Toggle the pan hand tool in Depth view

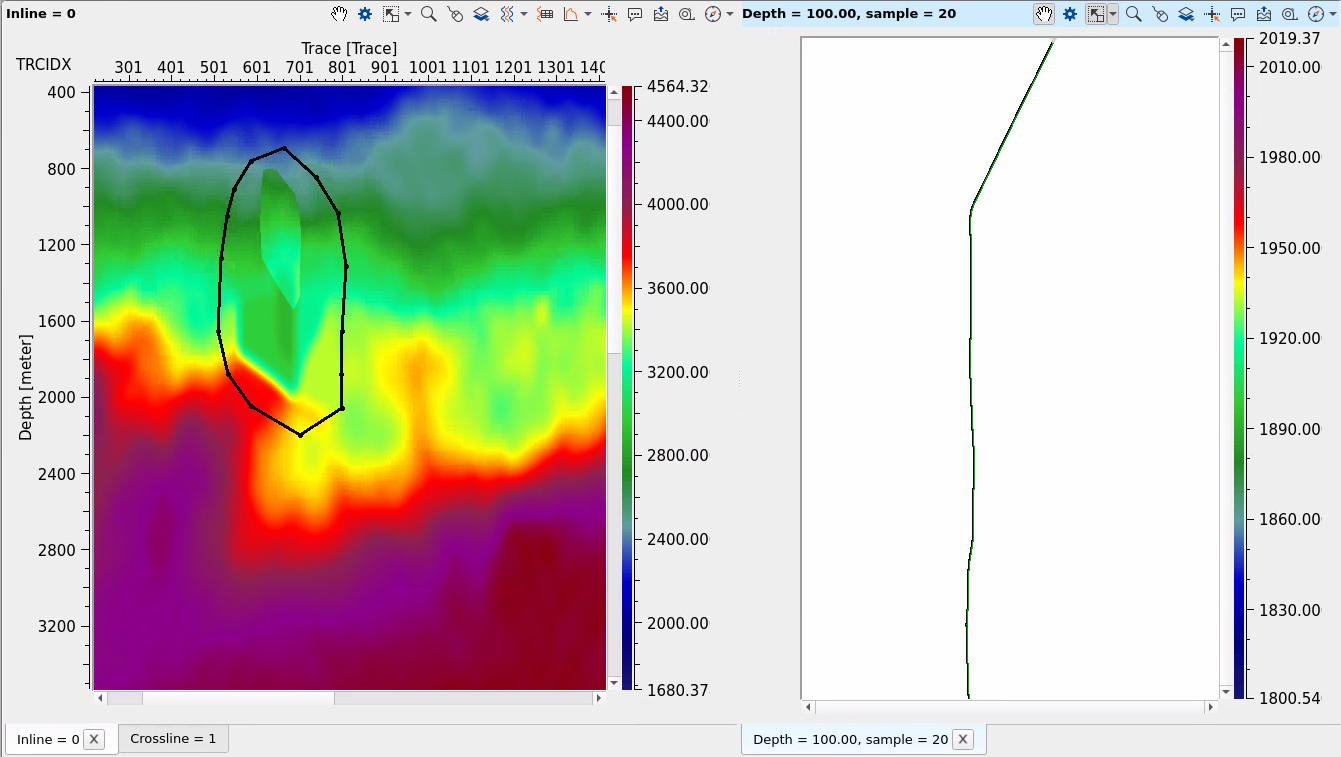tap(1044, 14)
